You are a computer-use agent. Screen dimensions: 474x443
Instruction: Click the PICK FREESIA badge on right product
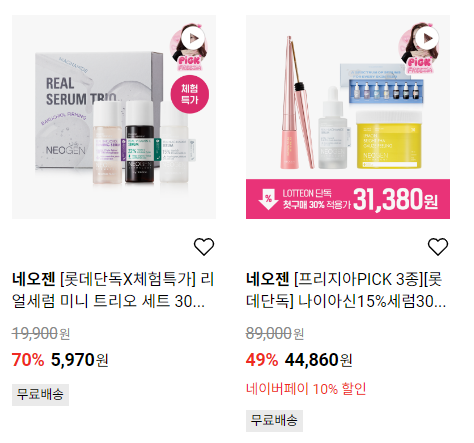coord(420,65)
